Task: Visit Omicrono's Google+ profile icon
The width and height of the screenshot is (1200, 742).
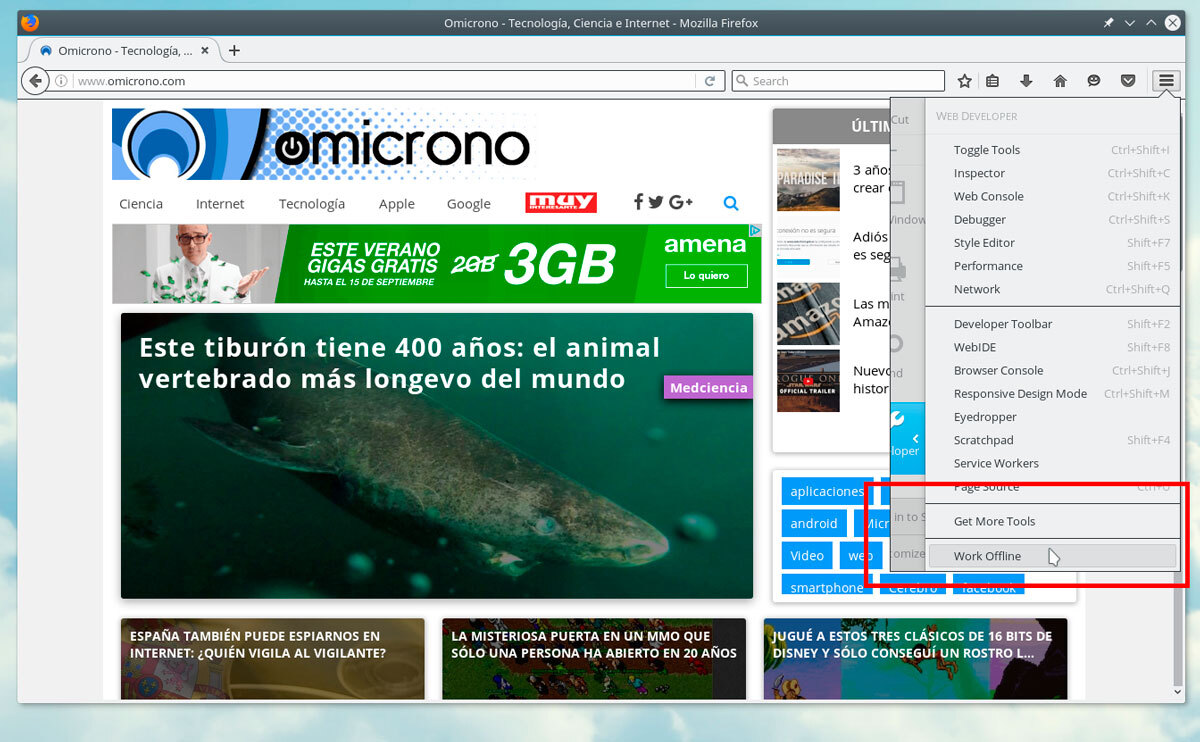Action: pyautogui.click(x=681, y=202)
